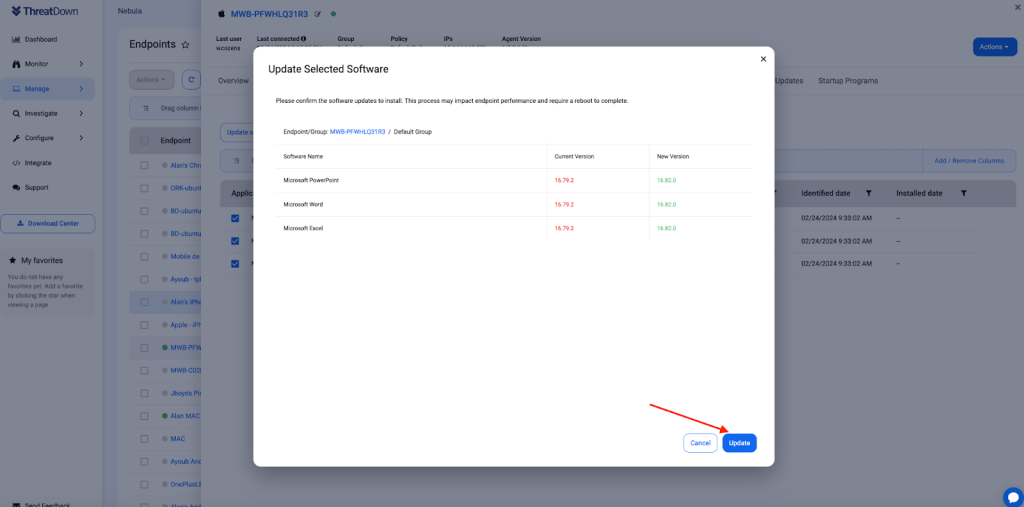Image resolution: width=1024 pixels, height=507 pixels.
Task: Click the Dashboard chart icon in sidebar
Action: 16,39
